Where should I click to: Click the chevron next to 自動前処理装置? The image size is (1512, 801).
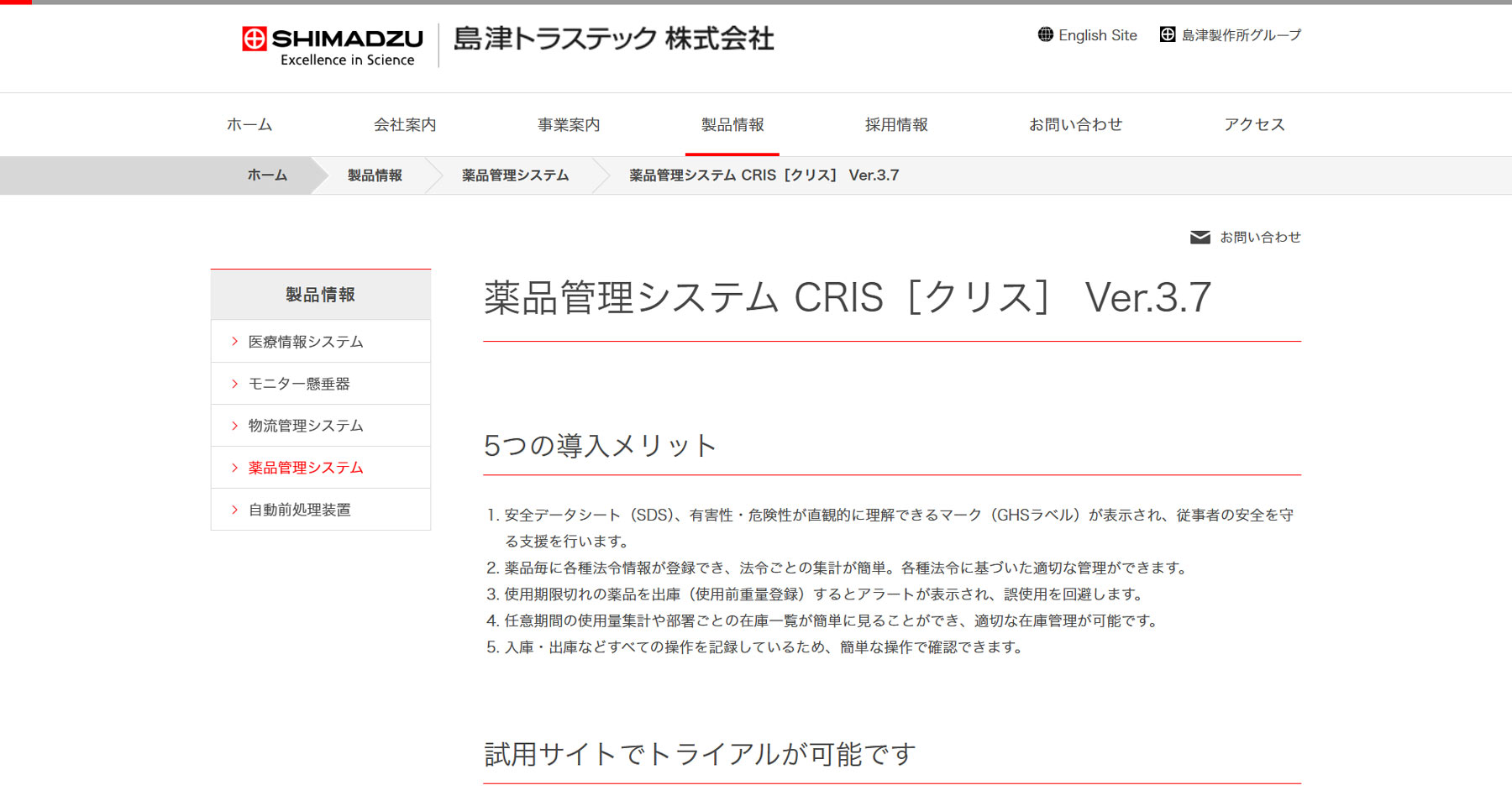point(234,510)
